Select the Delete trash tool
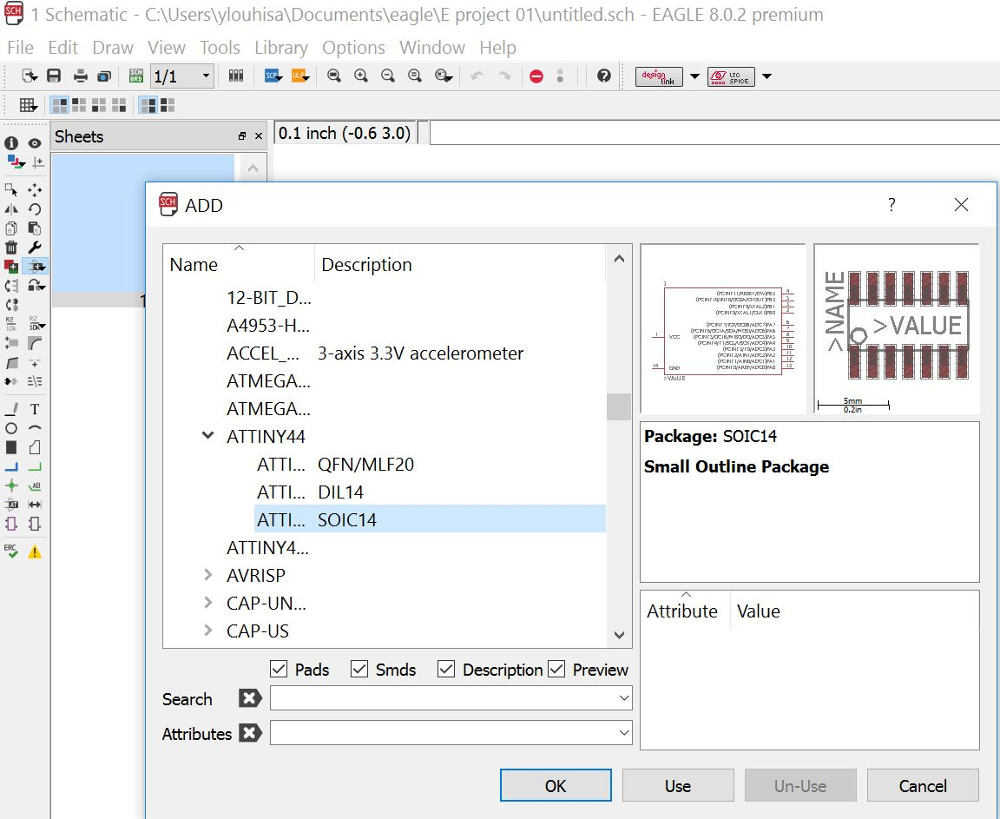1000x819 pixels. point(11,247)
